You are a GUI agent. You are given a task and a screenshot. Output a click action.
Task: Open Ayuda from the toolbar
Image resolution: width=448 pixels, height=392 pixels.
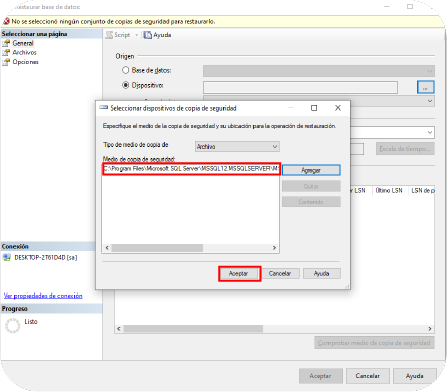point(157,35)
